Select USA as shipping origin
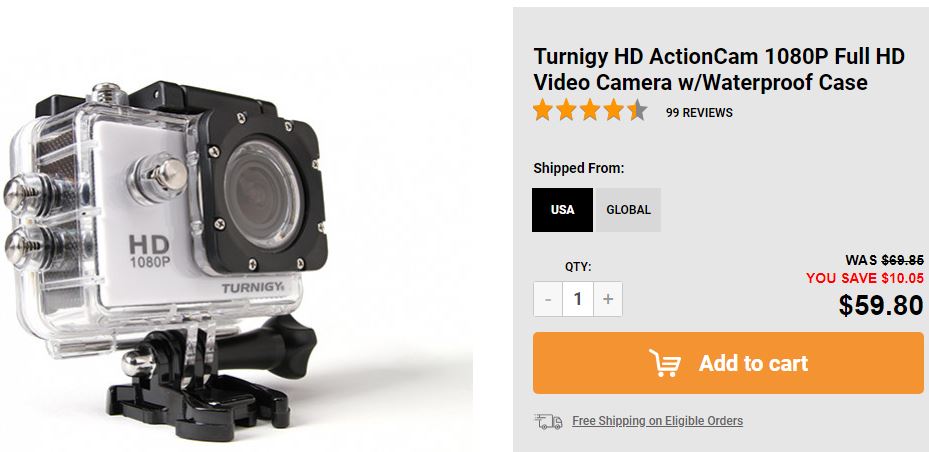 pyautogui.click(x=562, y=210)
